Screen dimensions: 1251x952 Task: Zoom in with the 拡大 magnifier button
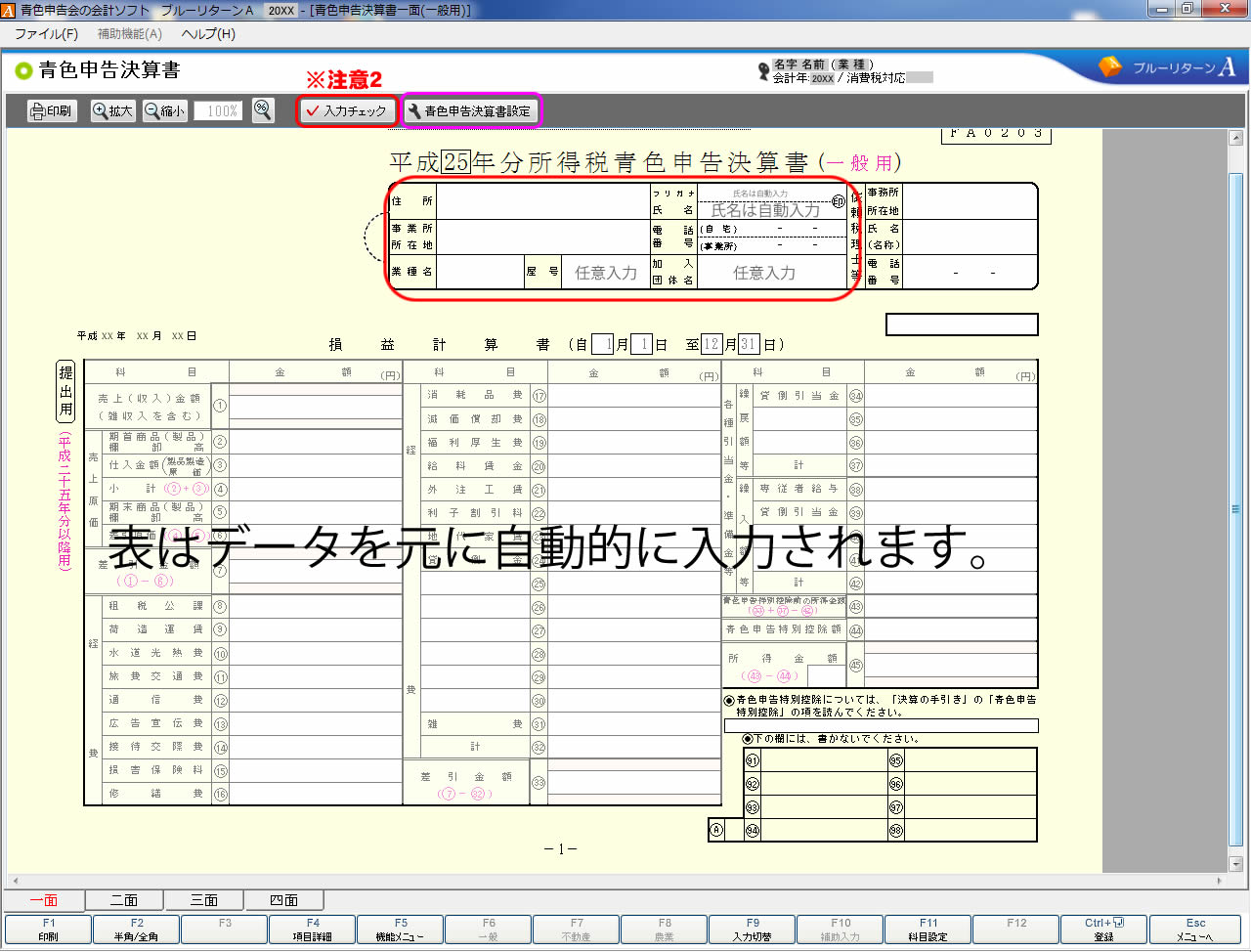[x=112, y=111]
